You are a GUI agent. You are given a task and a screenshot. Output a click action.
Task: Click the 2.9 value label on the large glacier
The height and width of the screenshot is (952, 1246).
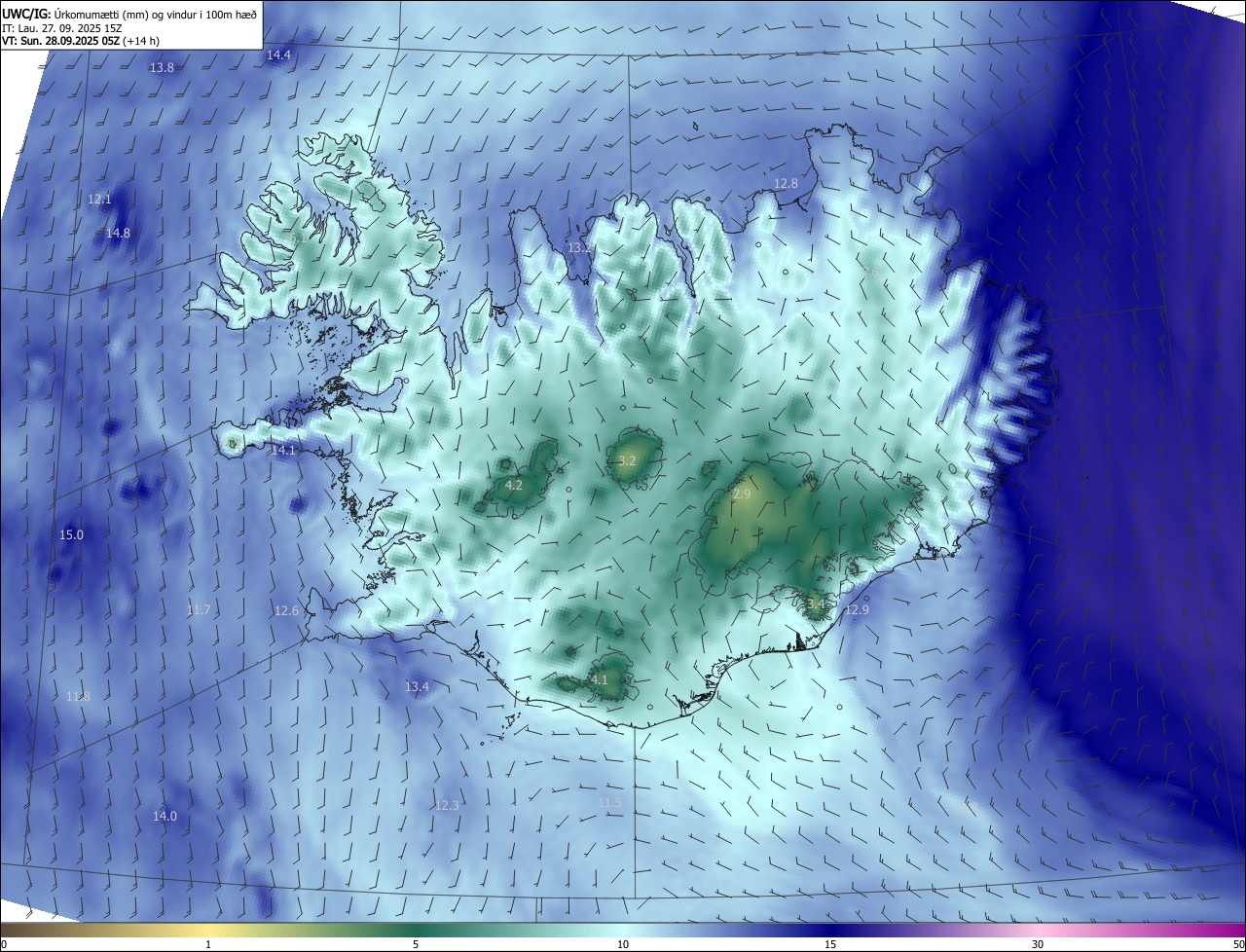(x=742, y=495)
